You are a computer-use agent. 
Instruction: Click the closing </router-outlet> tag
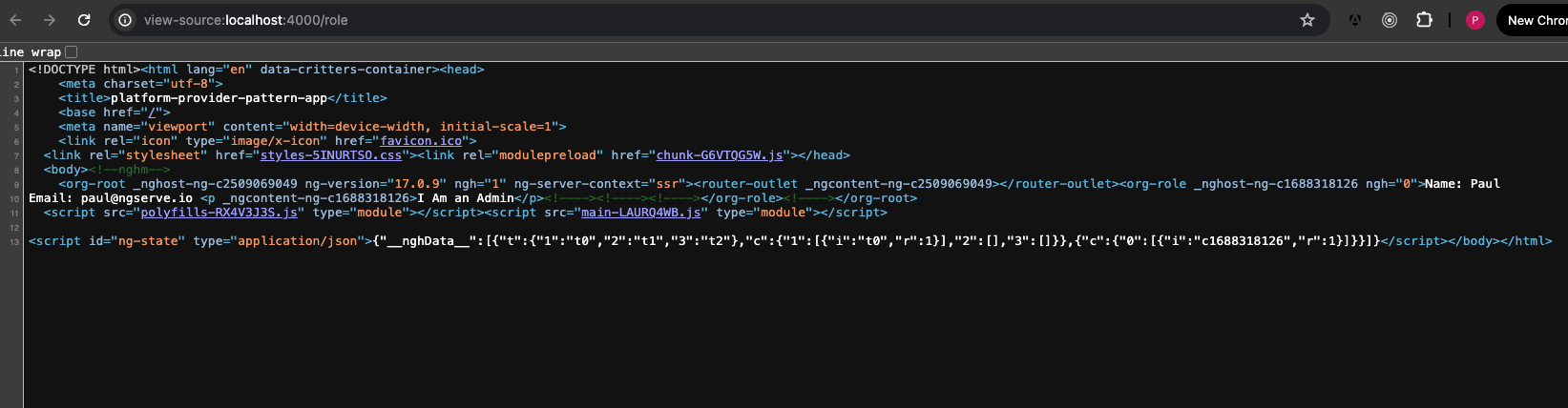(1058, 184)
